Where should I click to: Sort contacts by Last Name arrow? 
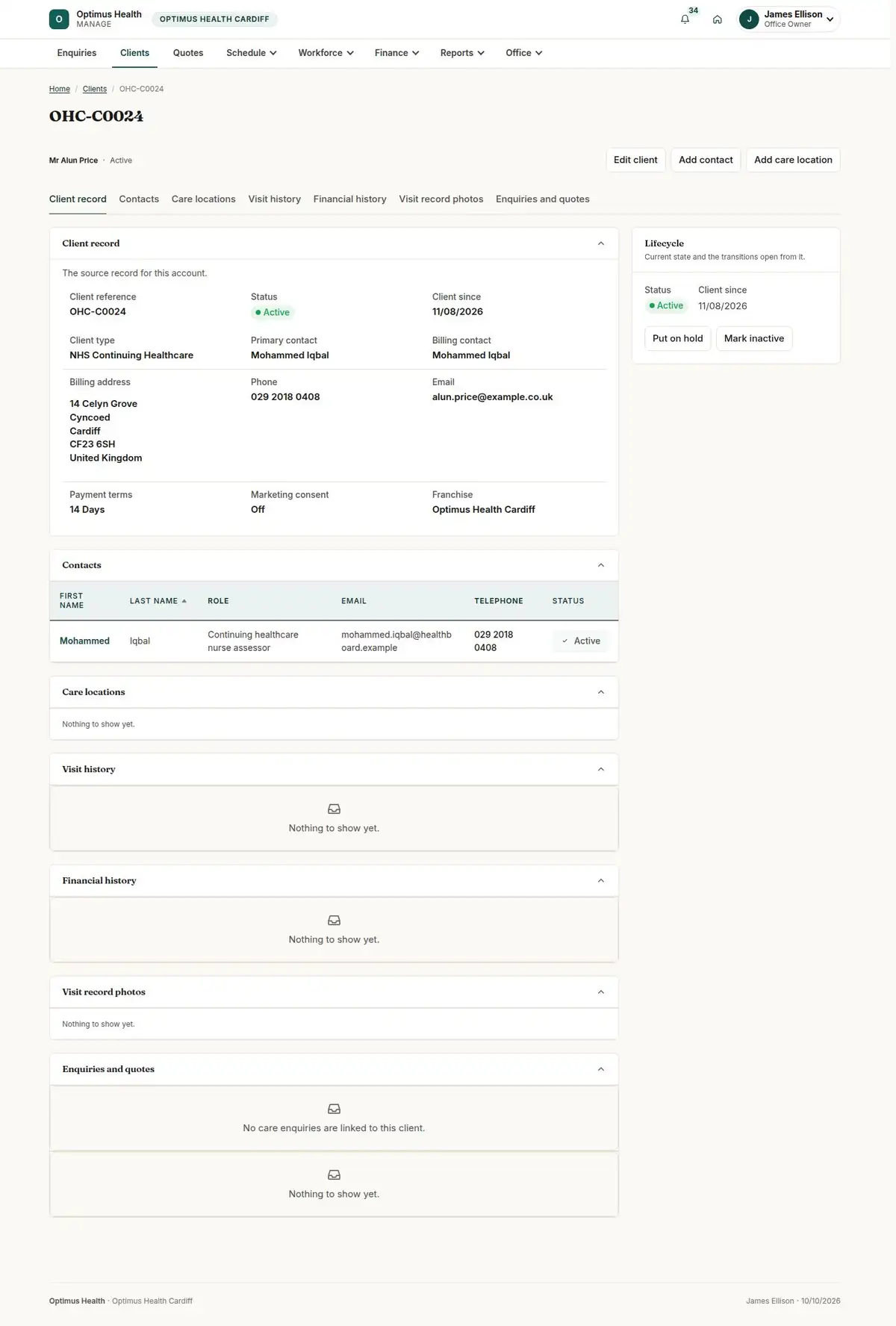184,601
